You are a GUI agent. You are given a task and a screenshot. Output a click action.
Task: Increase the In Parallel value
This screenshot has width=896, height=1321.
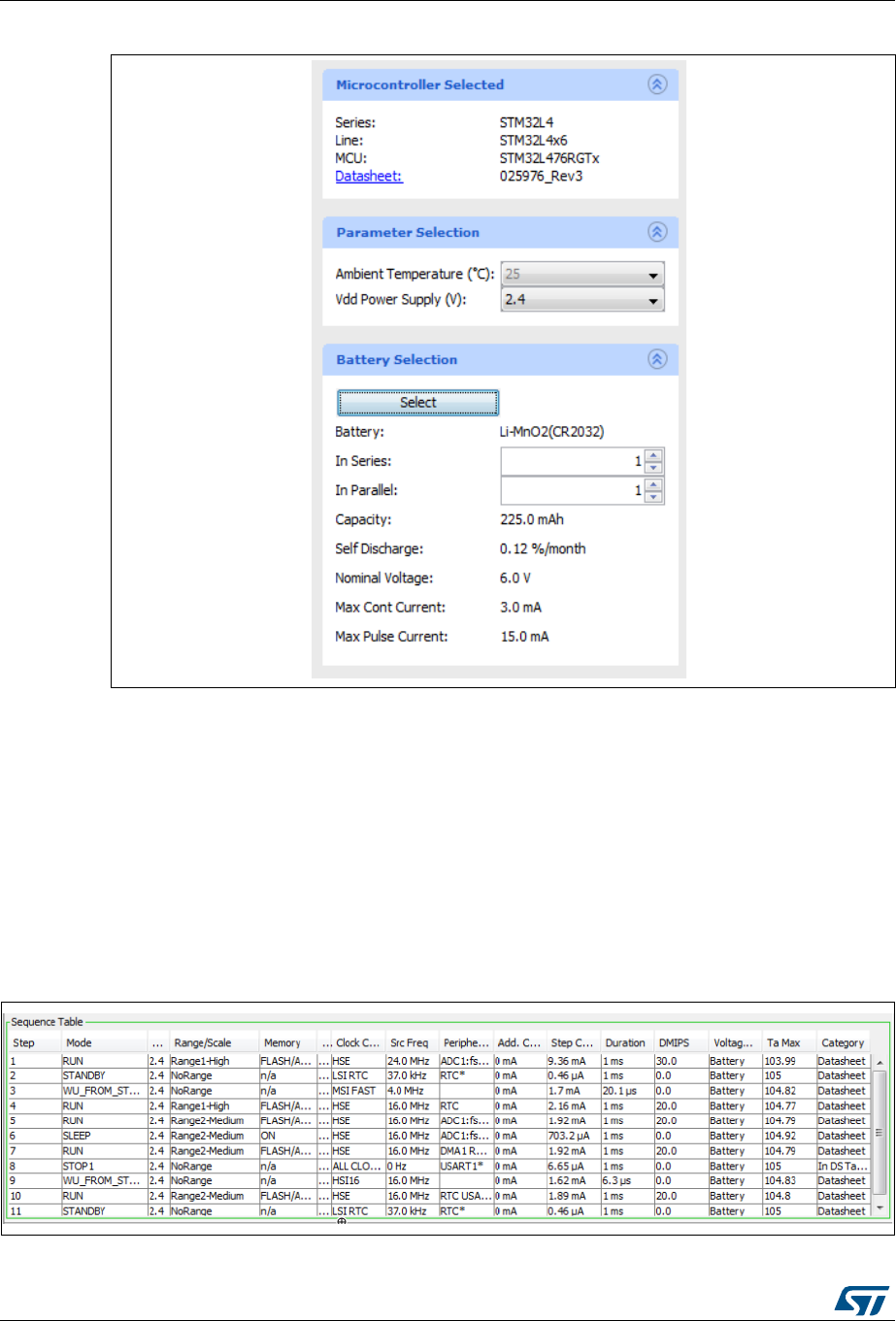[654, 485]
